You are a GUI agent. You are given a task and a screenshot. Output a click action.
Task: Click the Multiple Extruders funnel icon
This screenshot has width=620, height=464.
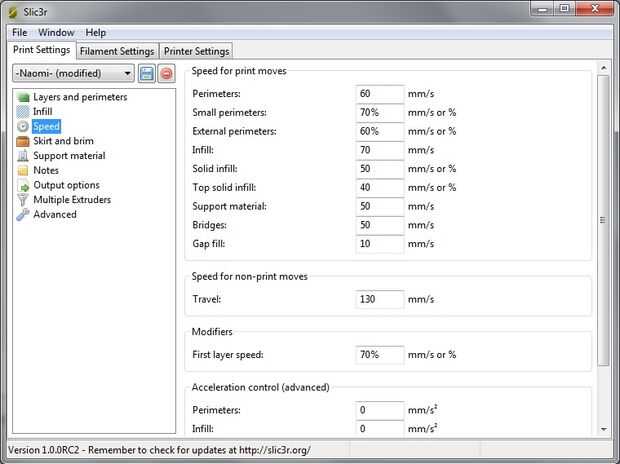[23, 200]
